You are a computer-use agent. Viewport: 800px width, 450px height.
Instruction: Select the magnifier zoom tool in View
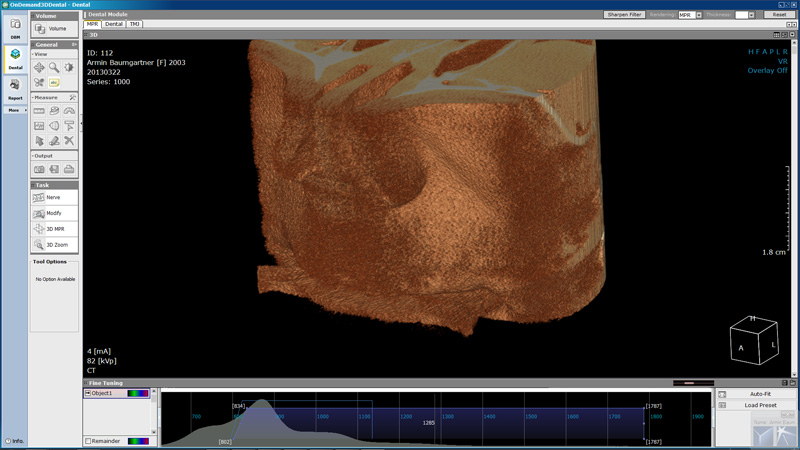[54, 68]
